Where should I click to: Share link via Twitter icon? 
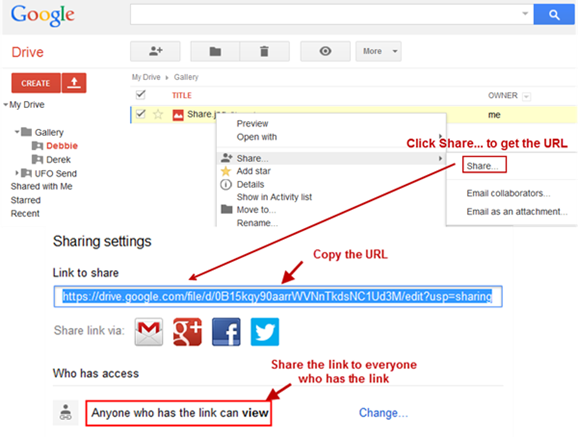[x=265, y=332]
